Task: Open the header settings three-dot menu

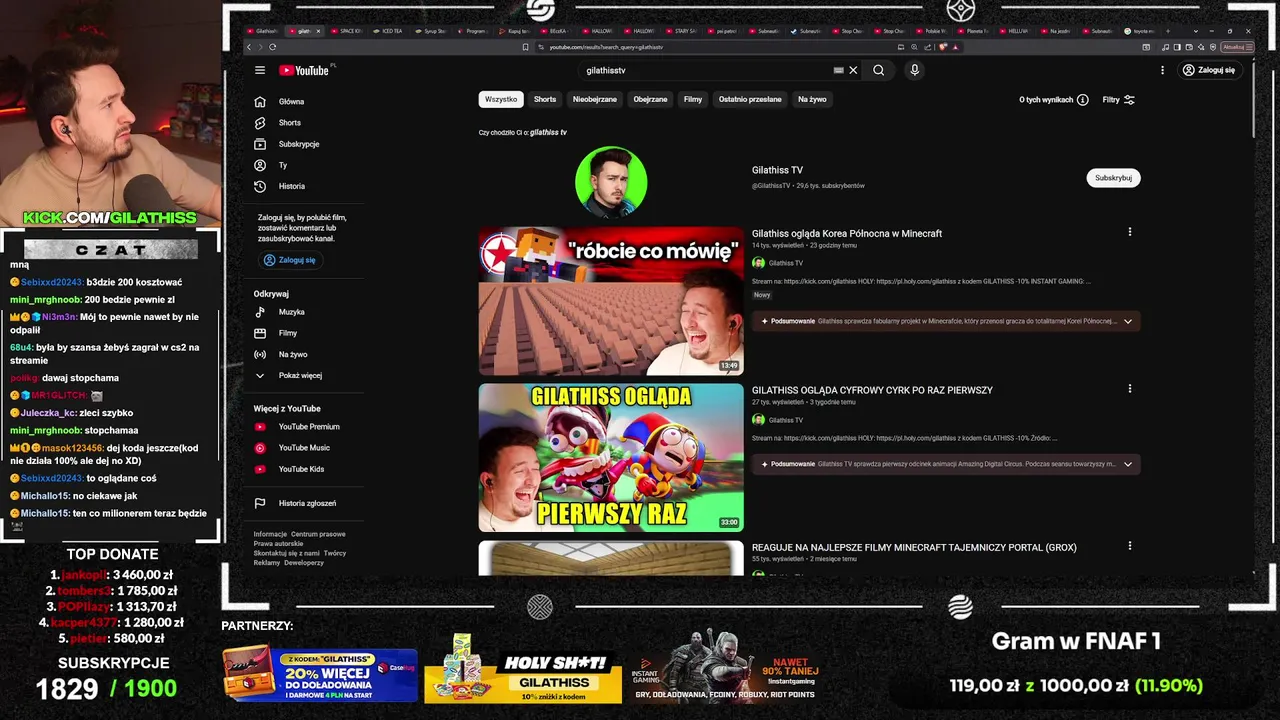Action: 1162,70
